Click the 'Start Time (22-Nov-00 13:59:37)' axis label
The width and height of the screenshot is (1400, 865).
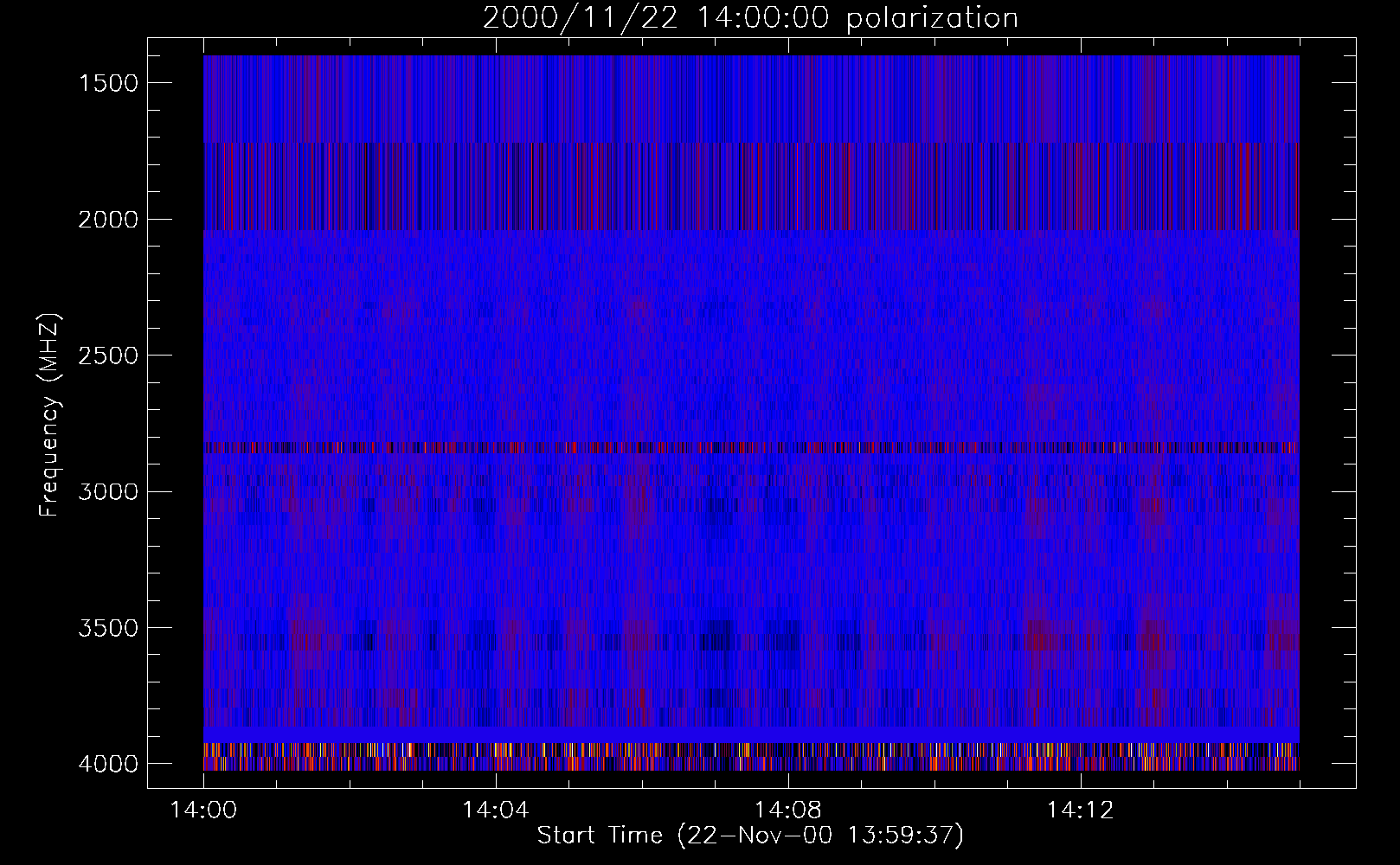click(750, 836)
